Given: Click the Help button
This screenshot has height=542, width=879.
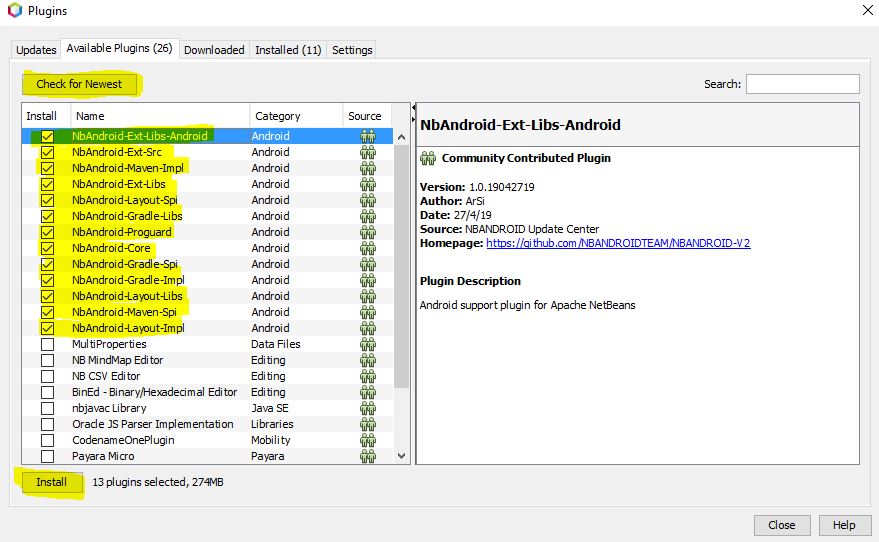Looking at the screenshot, I should pyautogui.click(x=844, y=525).
